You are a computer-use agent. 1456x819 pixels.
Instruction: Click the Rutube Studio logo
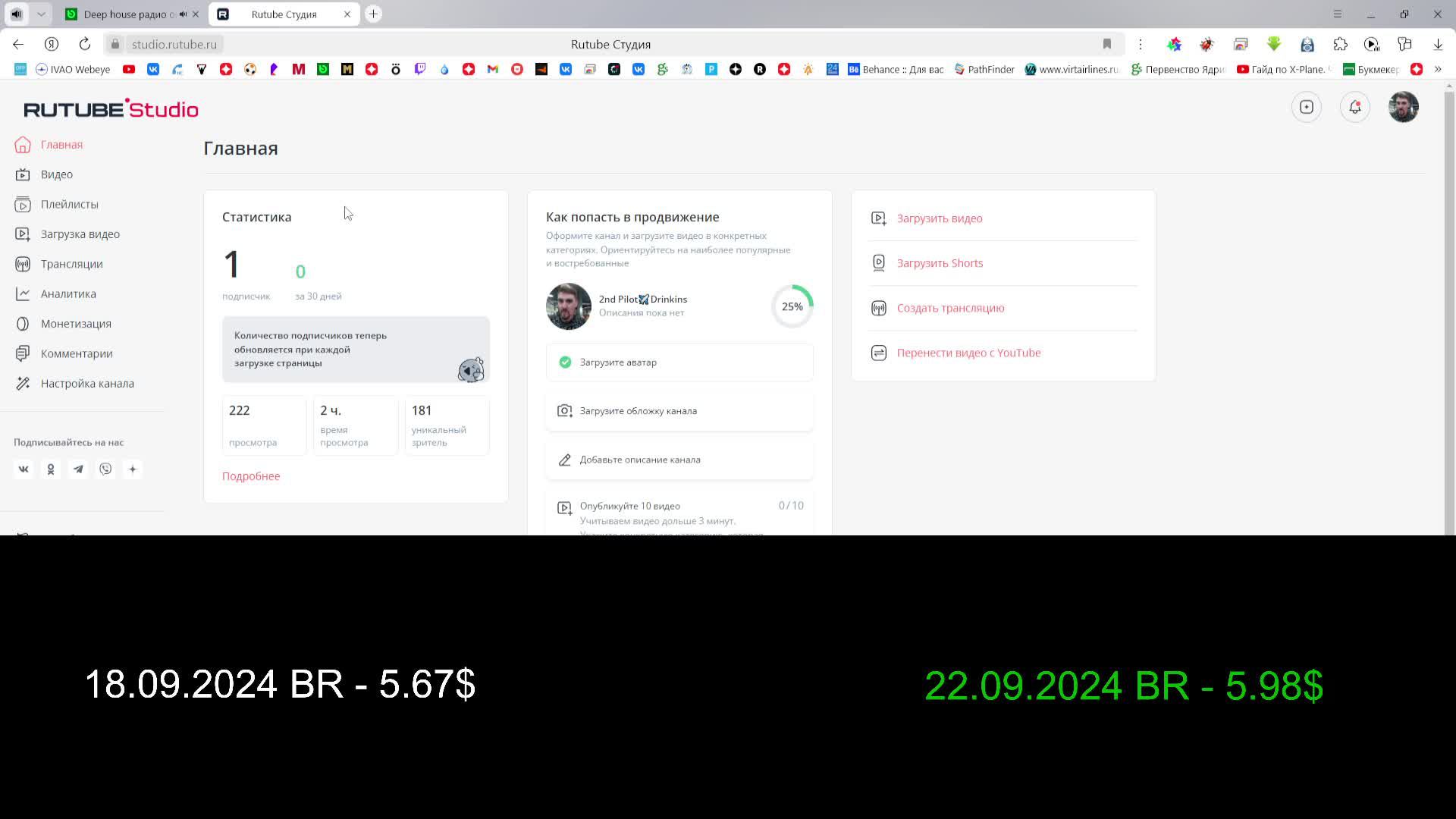click(111, 108)
